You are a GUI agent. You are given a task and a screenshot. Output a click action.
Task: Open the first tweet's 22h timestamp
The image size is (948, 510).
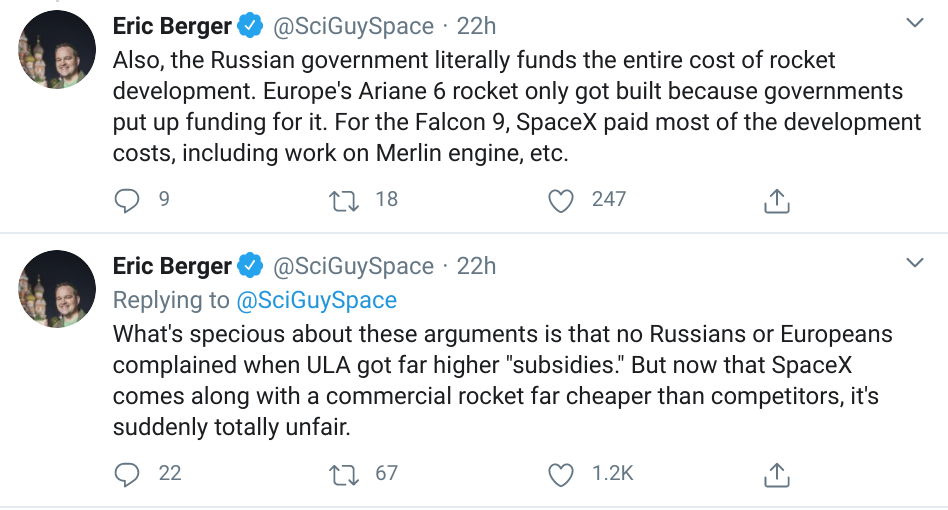pos(476,26)
